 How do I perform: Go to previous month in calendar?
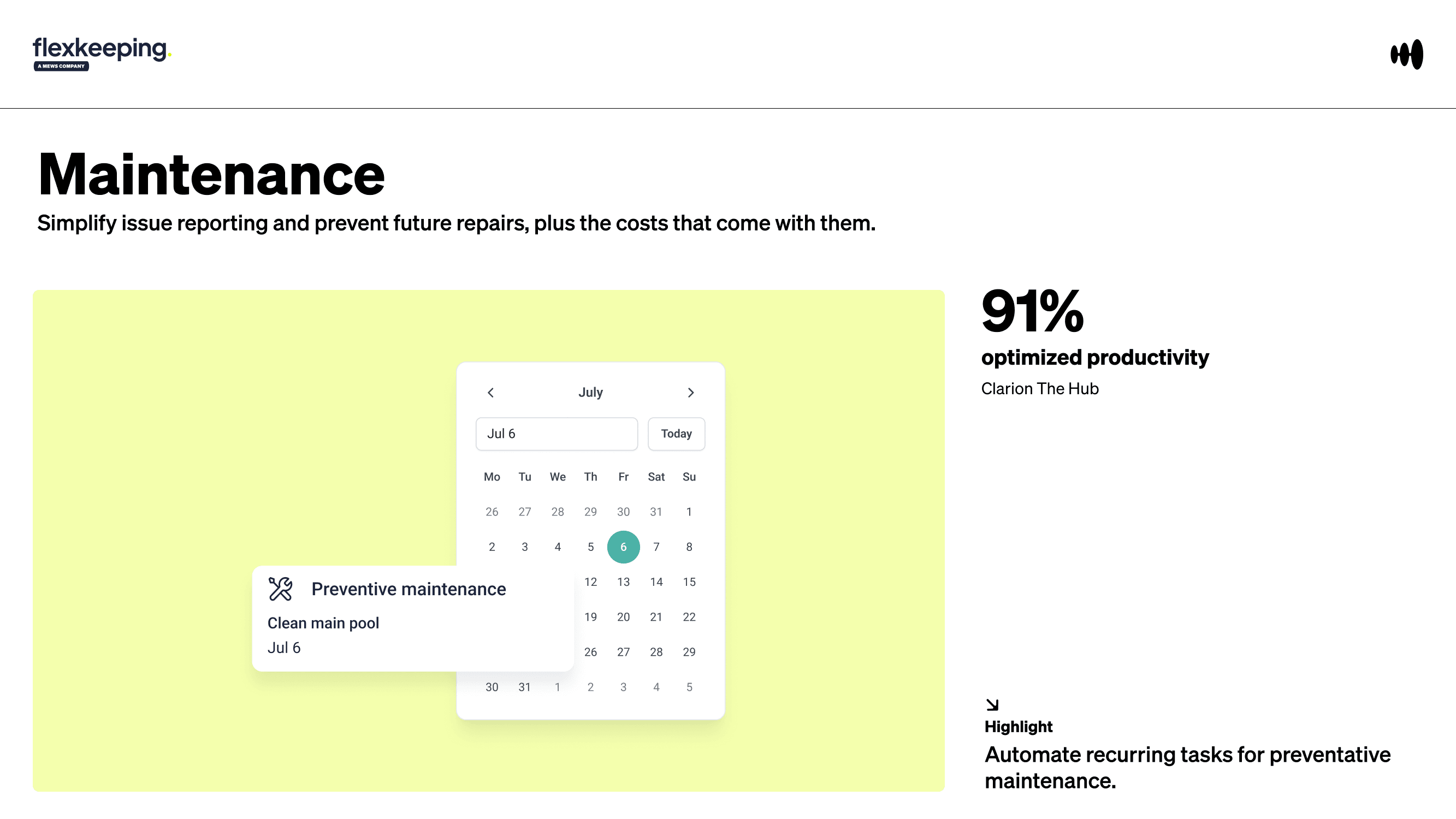pyautogui.click(x=490, y=392)
